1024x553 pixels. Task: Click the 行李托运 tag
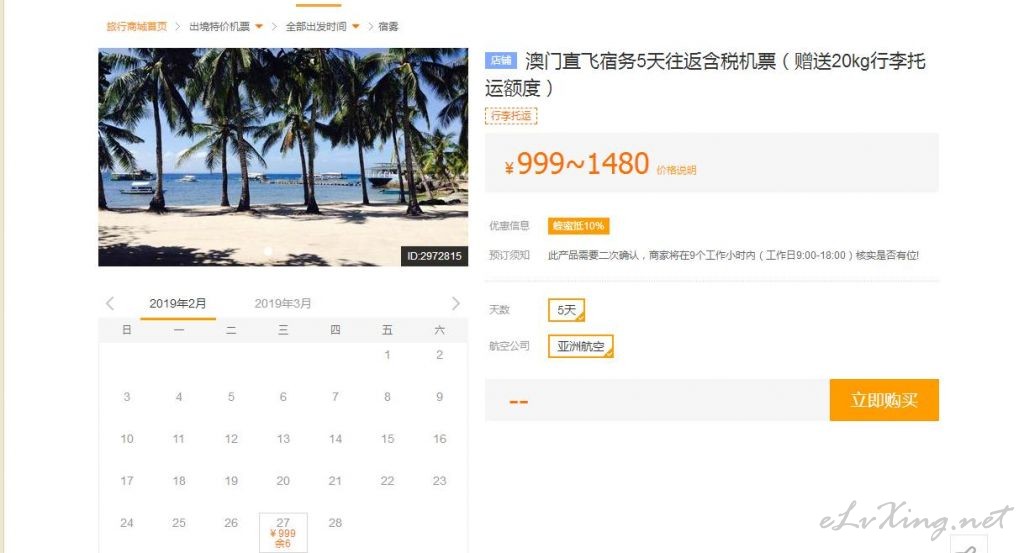(511, 116)
